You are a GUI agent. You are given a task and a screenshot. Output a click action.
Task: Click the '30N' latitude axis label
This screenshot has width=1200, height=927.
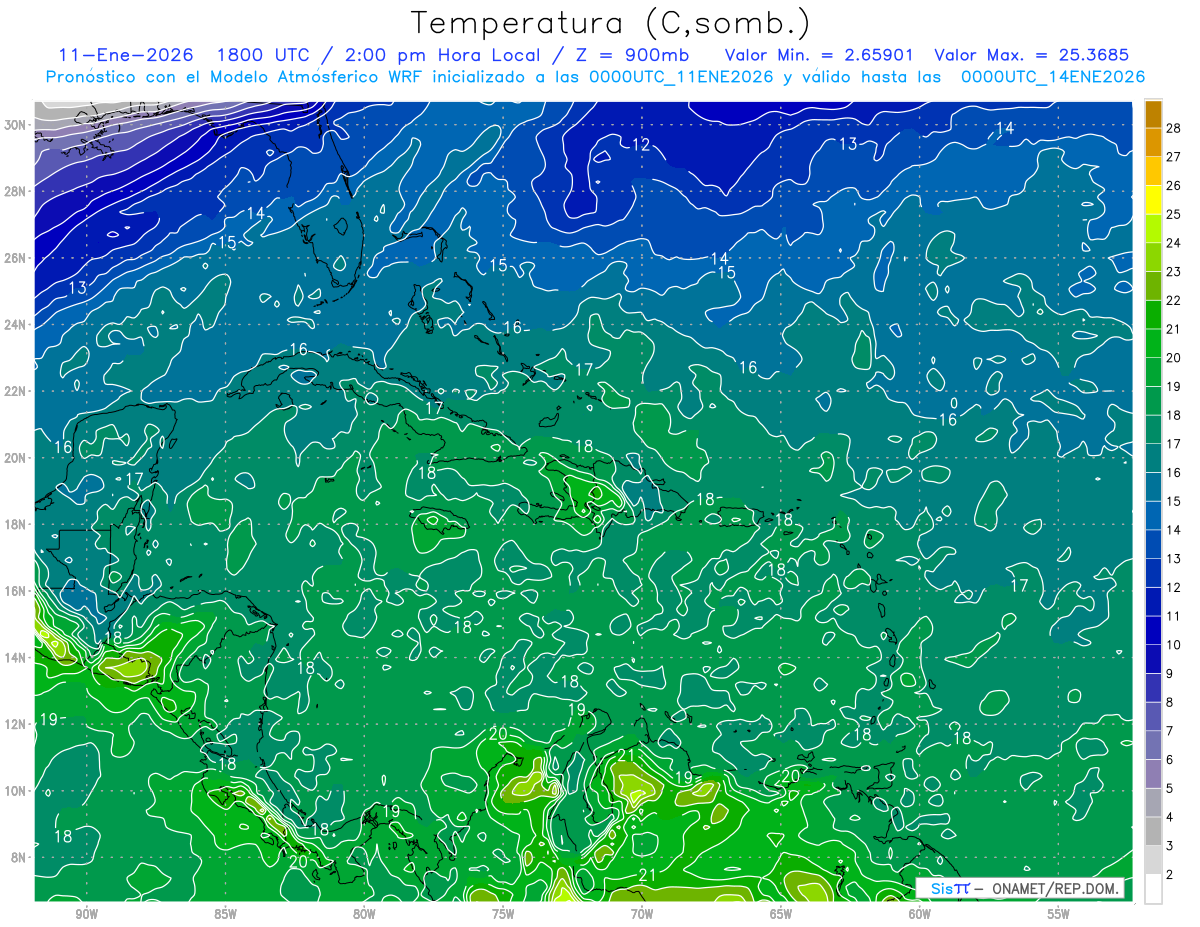coord(15,124)
